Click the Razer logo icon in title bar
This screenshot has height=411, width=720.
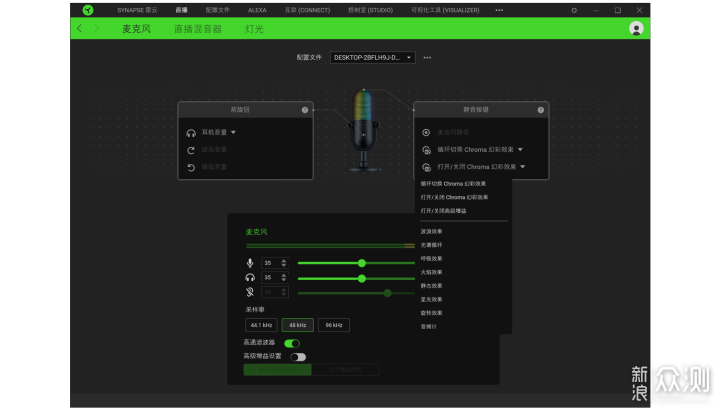88,10
